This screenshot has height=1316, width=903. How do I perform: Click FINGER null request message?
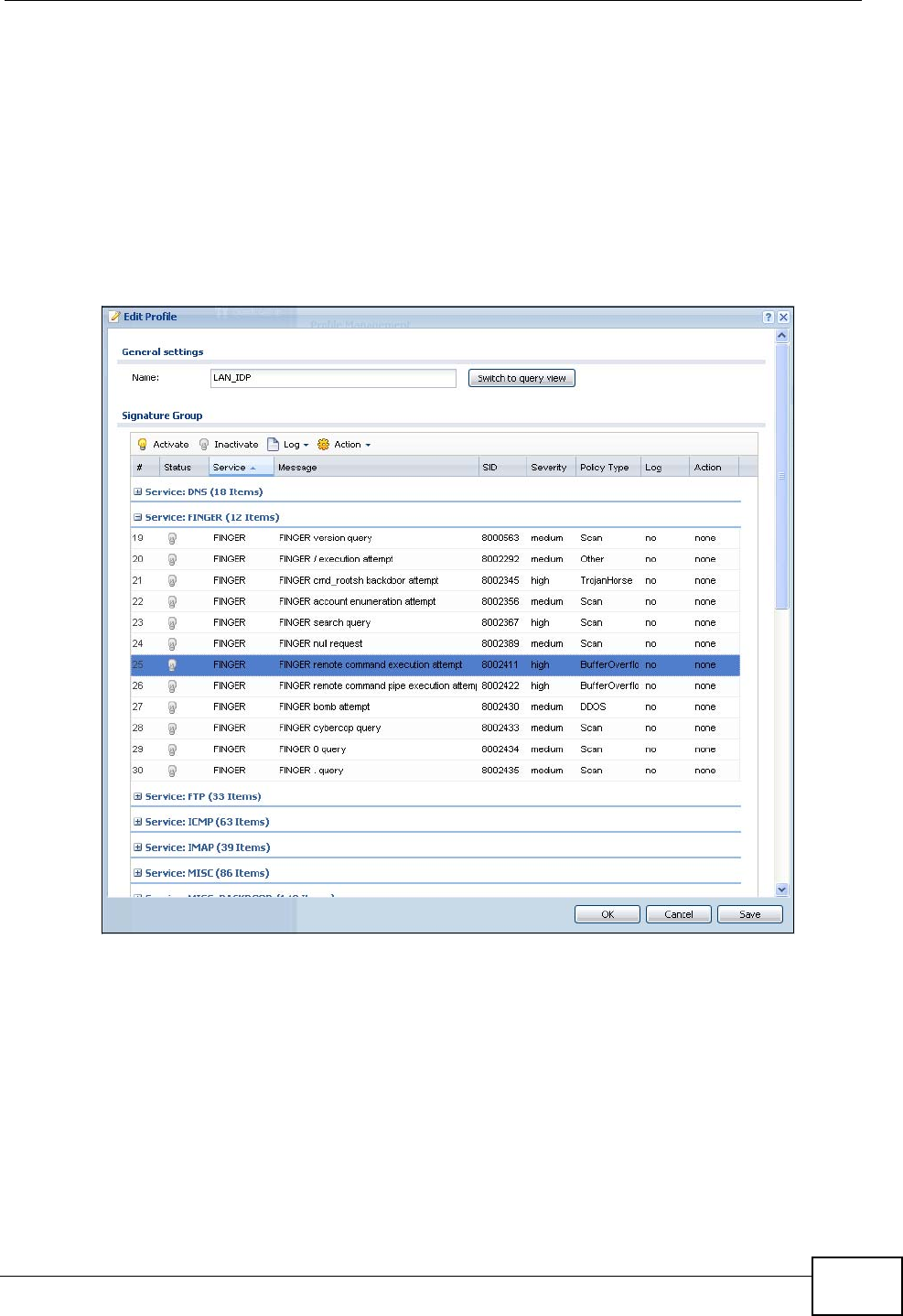pyautogui.click(x=320, y=643)
